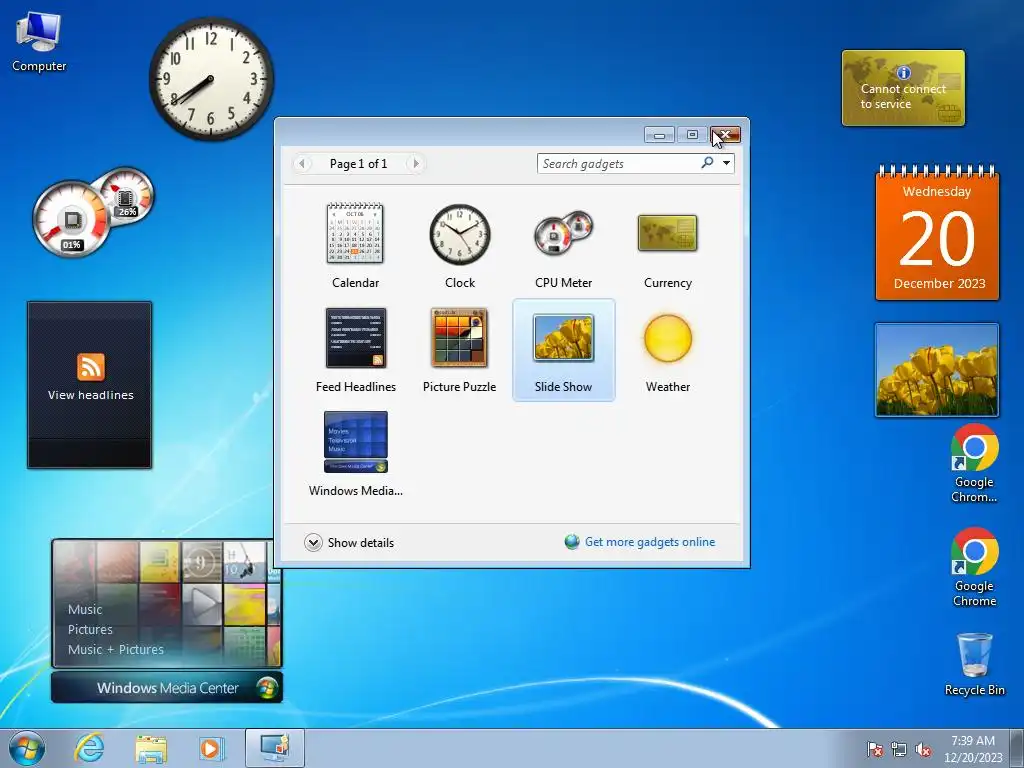1024x768 pixels.
Task: Click the analog clock desktop gadget
Action: point(211,79)
